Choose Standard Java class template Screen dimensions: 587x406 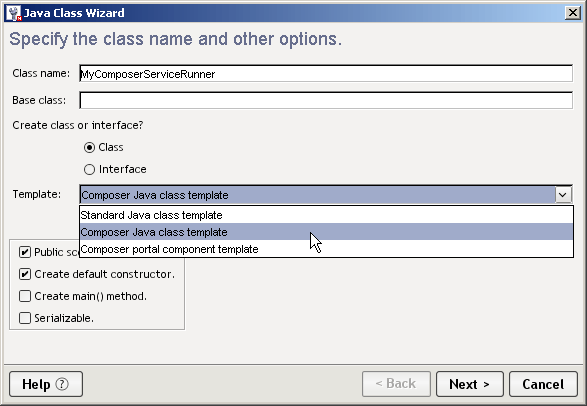tap(326, 215)
